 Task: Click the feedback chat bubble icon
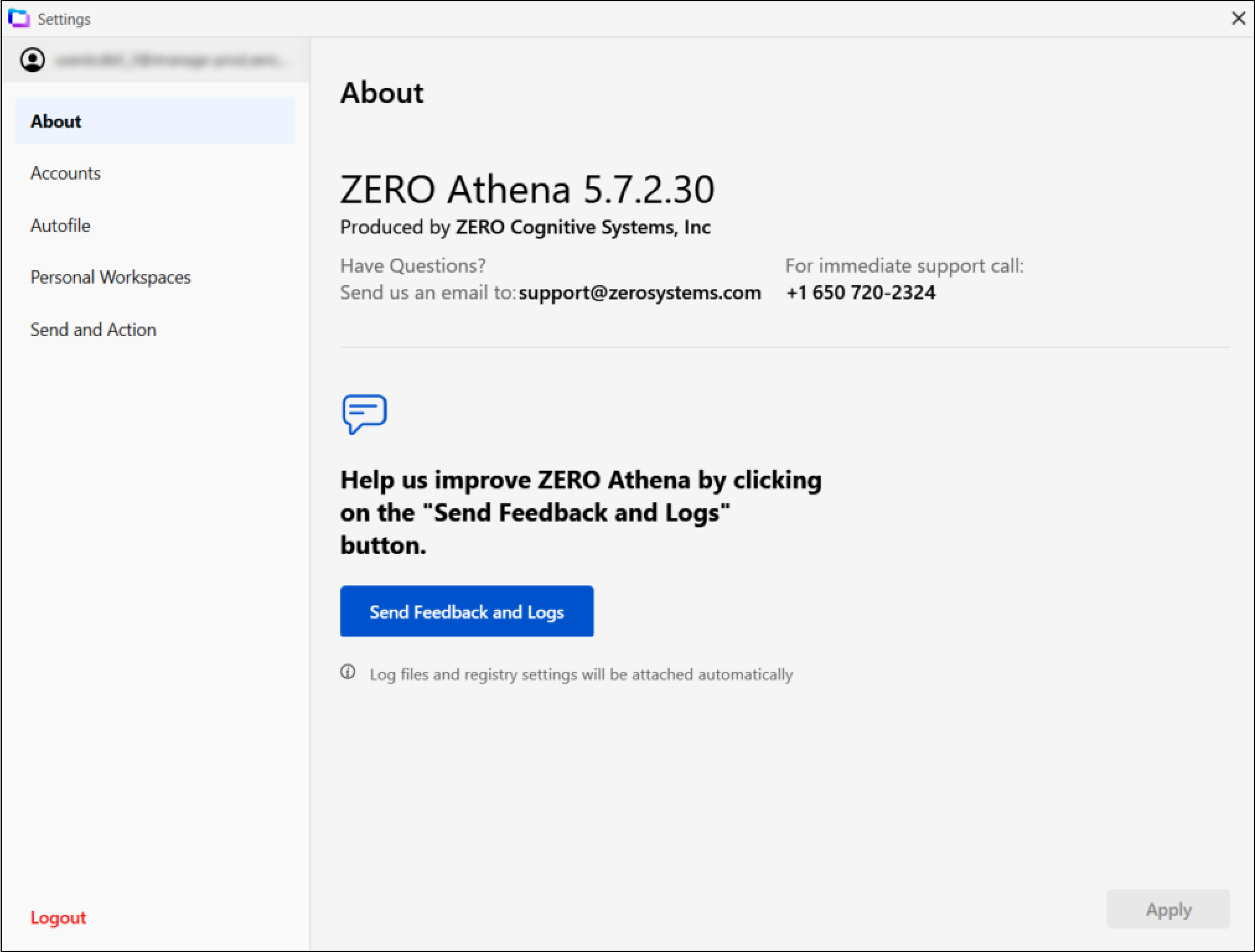(364, 414)
